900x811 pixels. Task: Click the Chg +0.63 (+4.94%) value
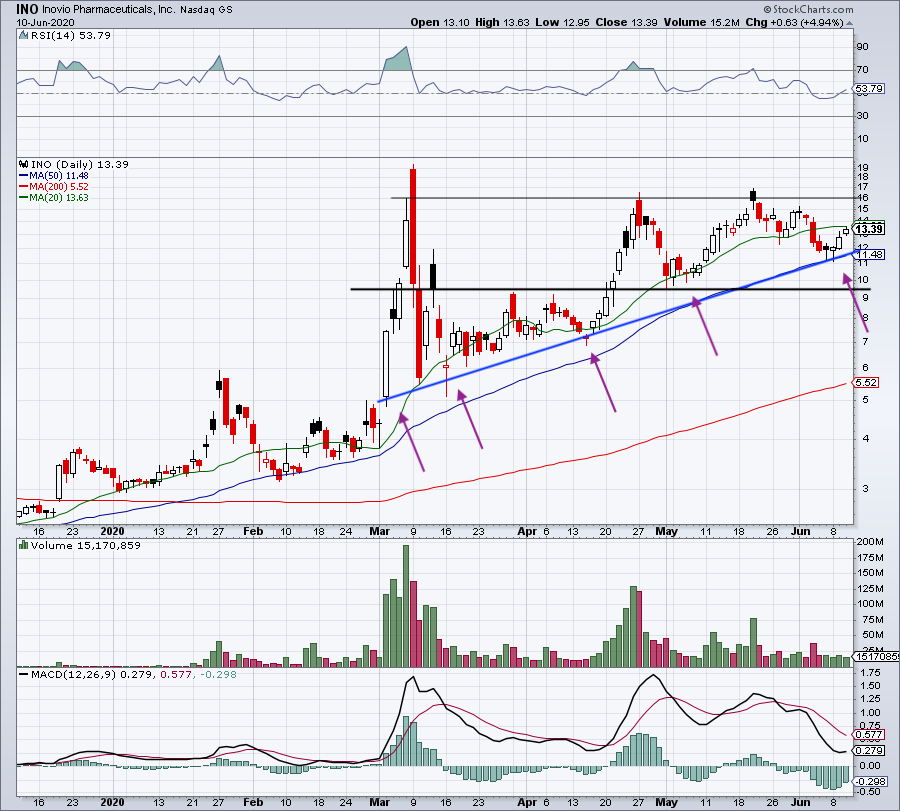point(794,22)
